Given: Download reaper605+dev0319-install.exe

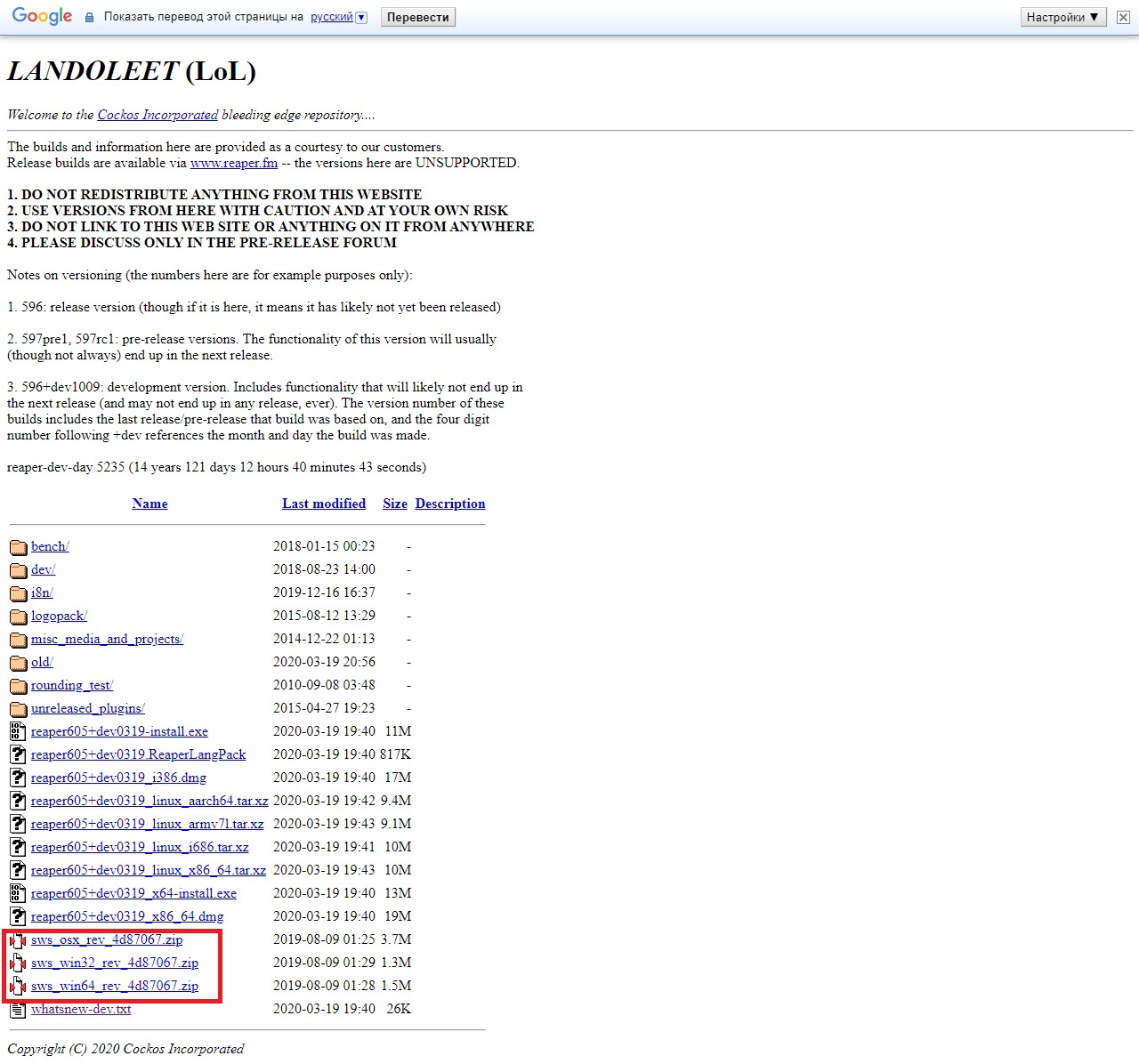Looking at the screenshot, I should (x=119, y=731).
